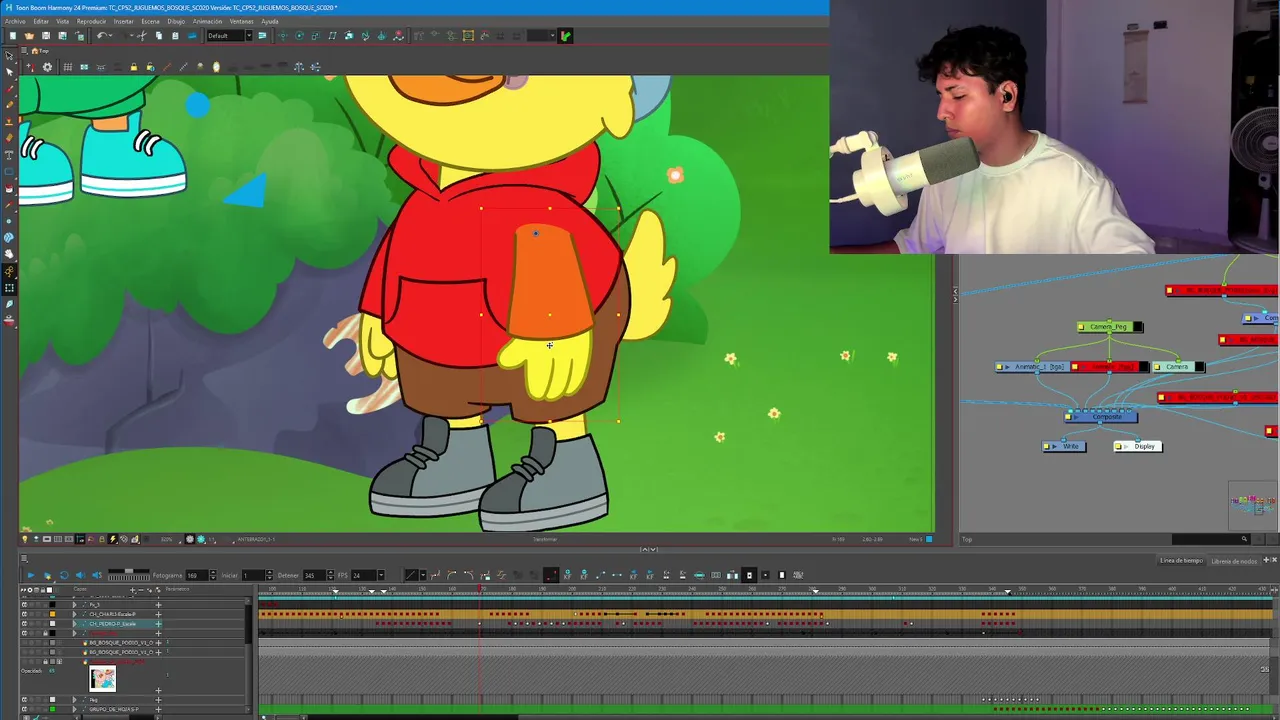The width and height of the screenshot is (1280, 720).
Task: Select the Display node
Action: 1139,446
